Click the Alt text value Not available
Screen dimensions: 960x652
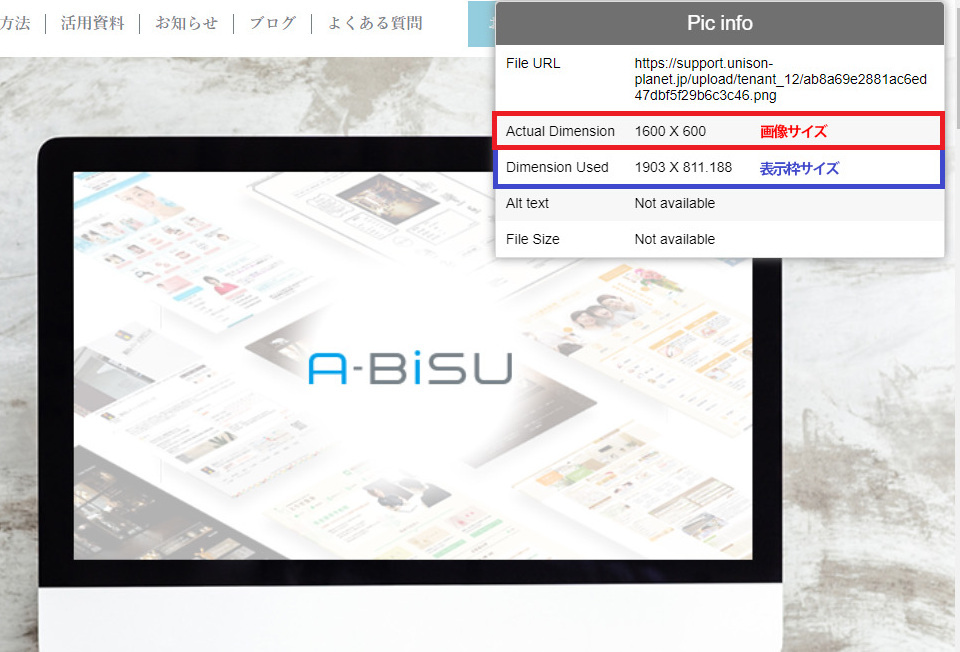(675, 203)
